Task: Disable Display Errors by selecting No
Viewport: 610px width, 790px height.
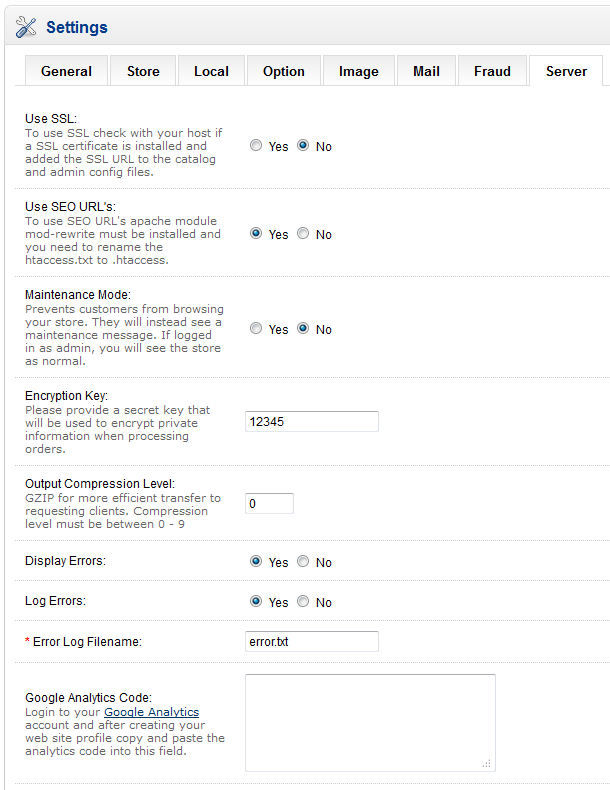Action: (x=303, y=562)
